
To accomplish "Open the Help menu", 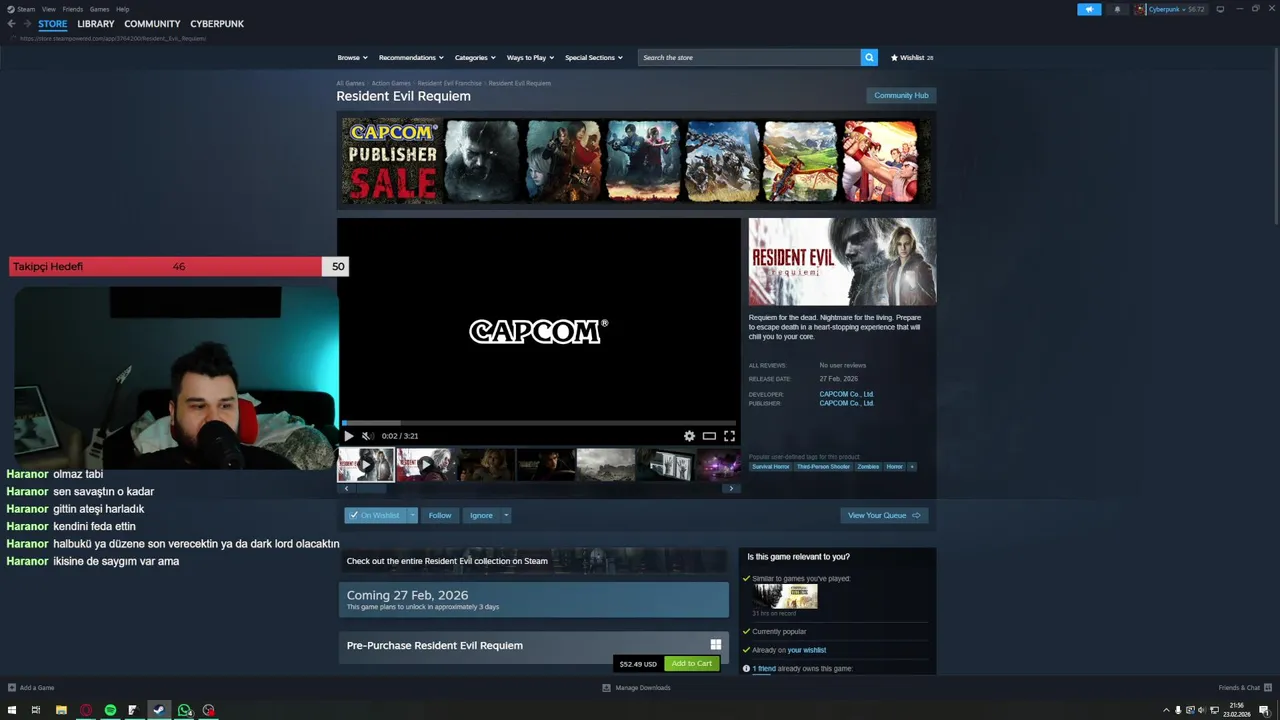I will pos(122,9).
